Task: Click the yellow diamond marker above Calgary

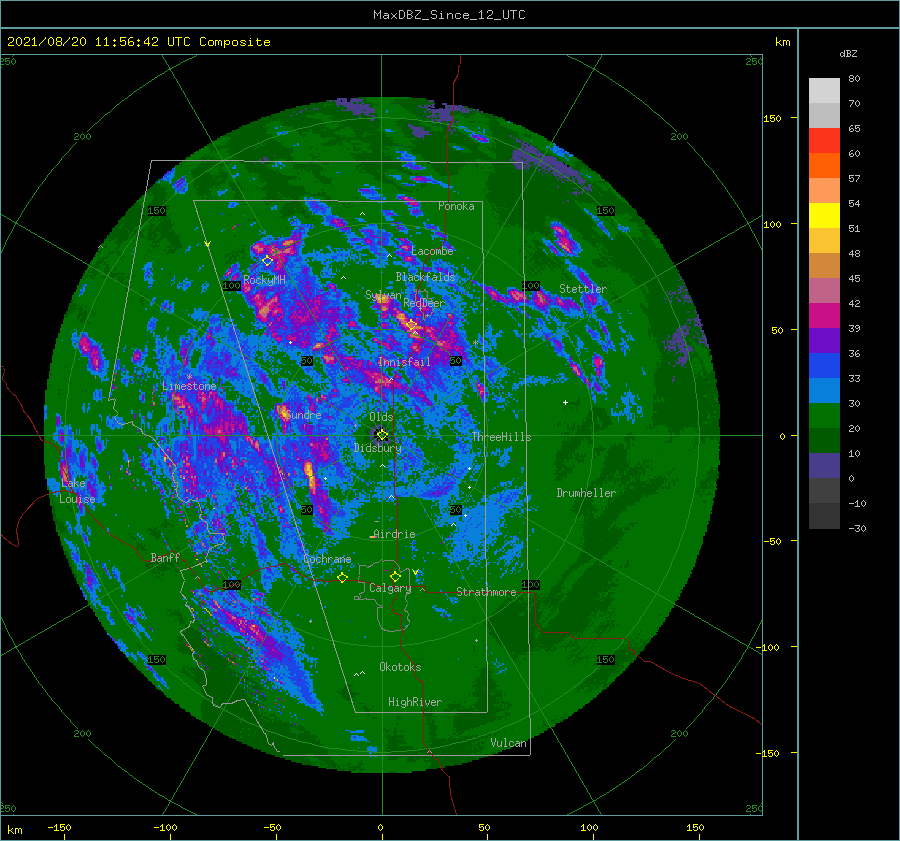Action: click(x=395, y=576)
